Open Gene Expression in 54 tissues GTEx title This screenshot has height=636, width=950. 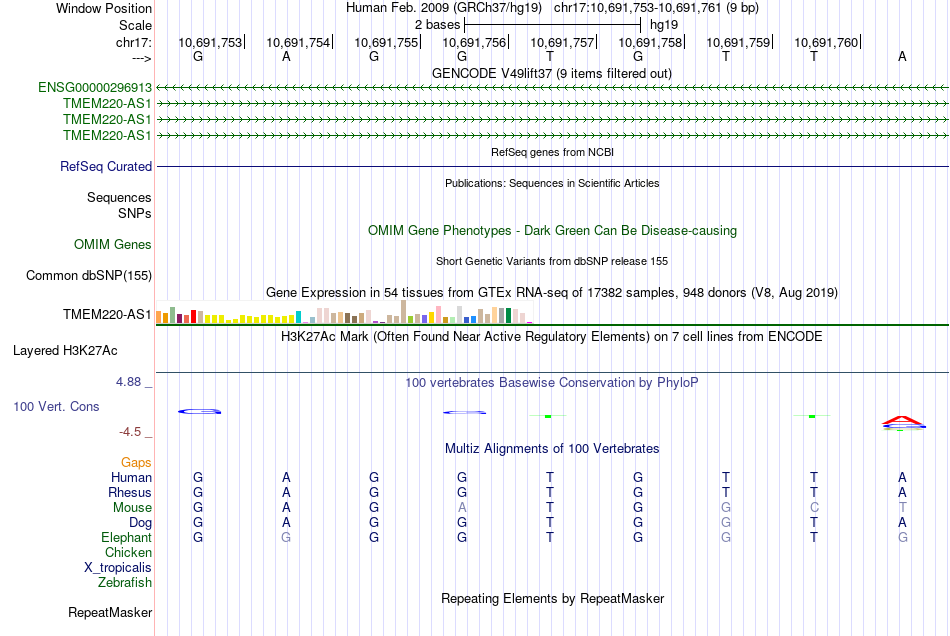(x=551, y=293)
